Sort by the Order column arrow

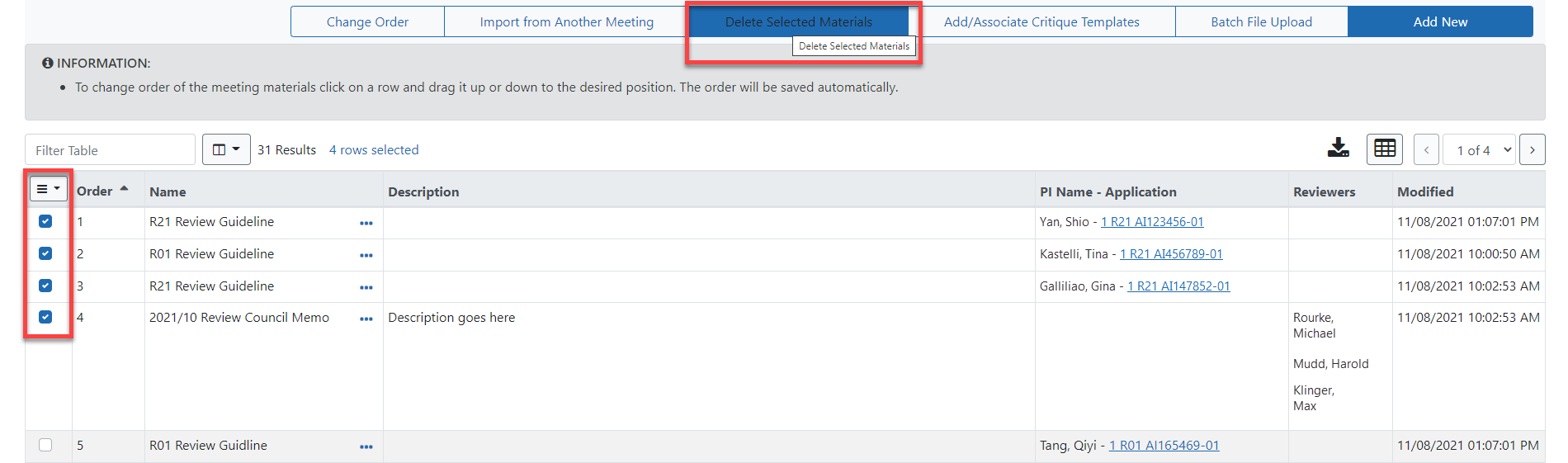(x=124, y=189)
